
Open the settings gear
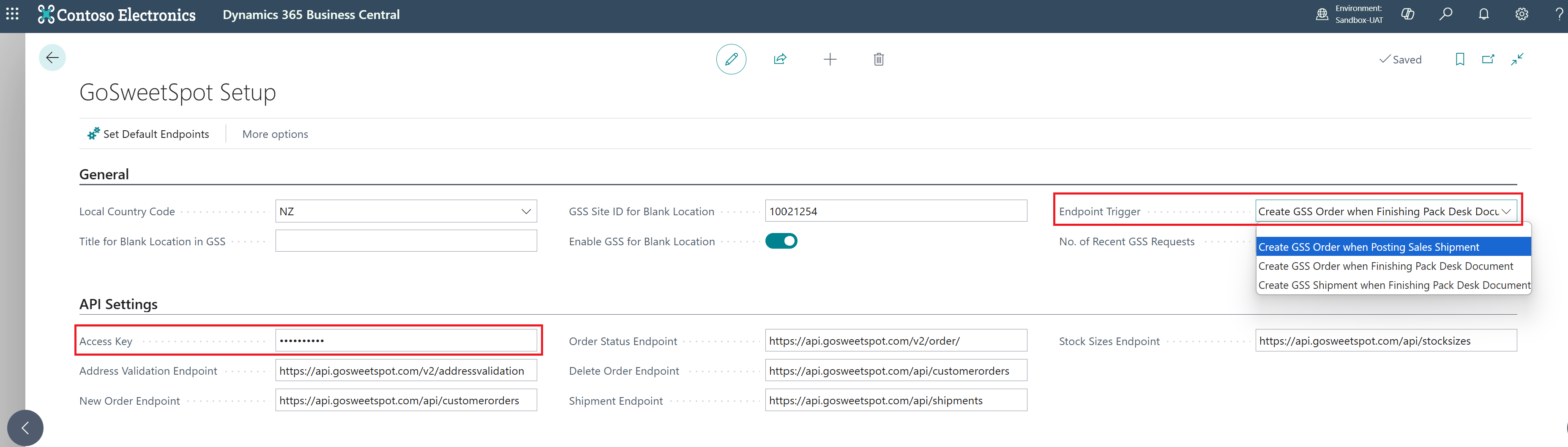tap(1522, 14)
